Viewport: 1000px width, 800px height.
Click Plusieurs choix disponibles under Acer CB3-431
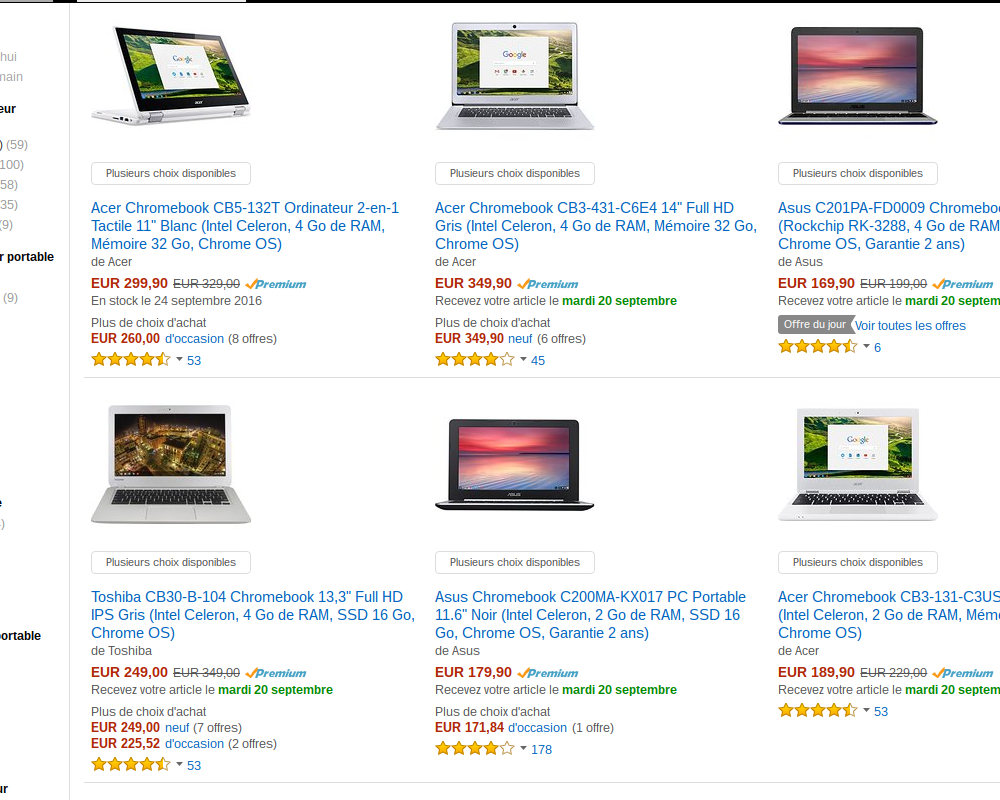click(515, 173)
